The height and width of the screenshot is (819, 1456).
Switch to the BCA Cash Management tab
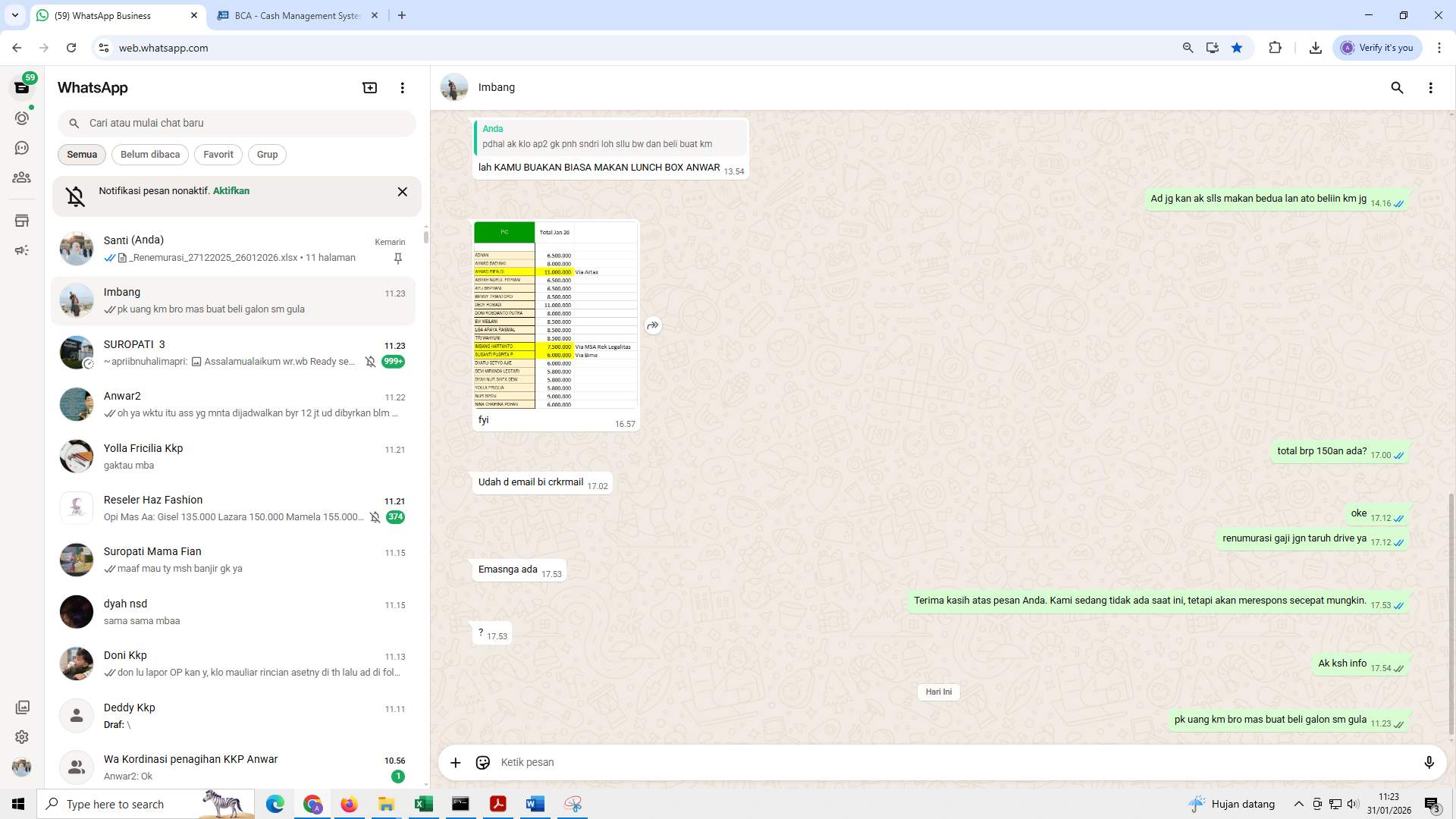288,15
